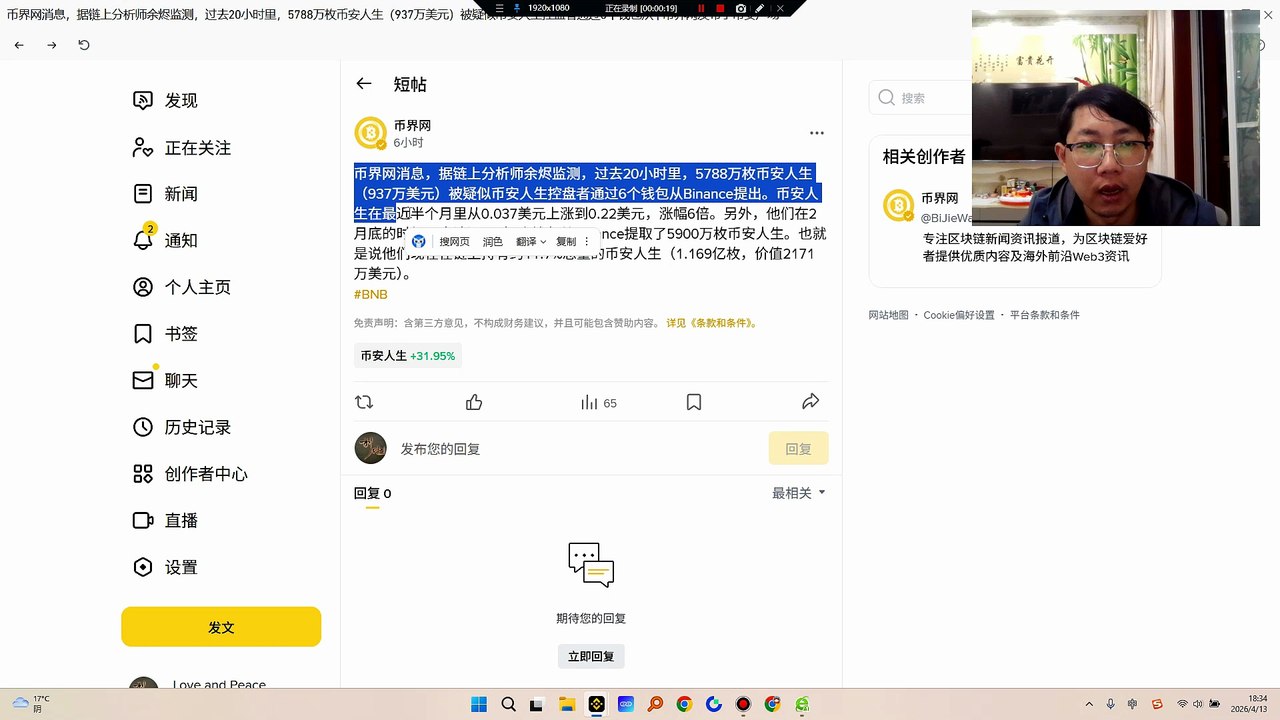Expand the 最相关 sort dropdown
Viewport: 1280px width, 720px height.
coord(799,493)
